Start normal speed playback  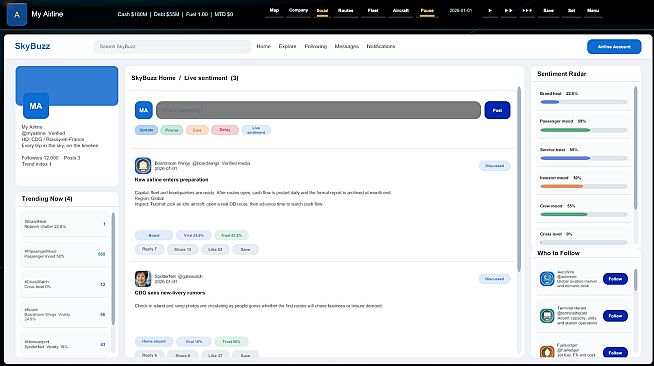[x=490, y=11]
